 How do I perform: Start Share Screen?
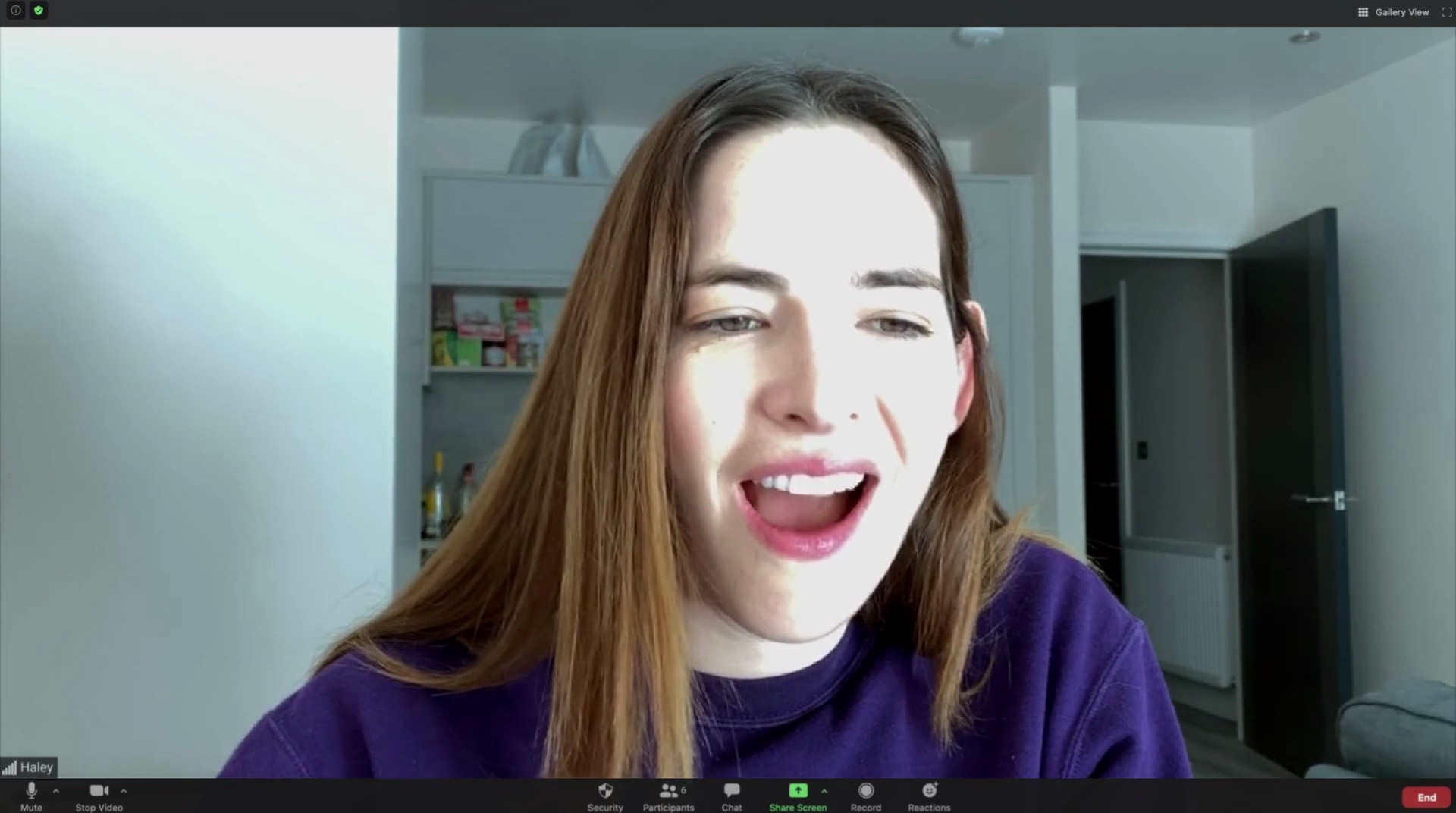798,796
